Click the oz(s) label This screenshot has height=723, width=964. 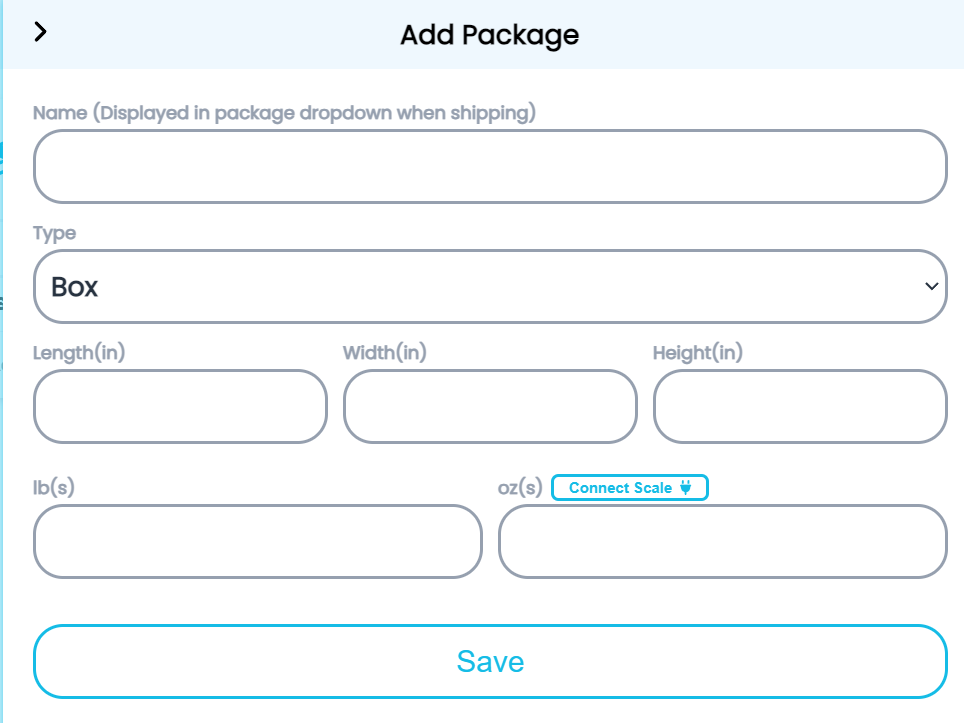[520, 488]
